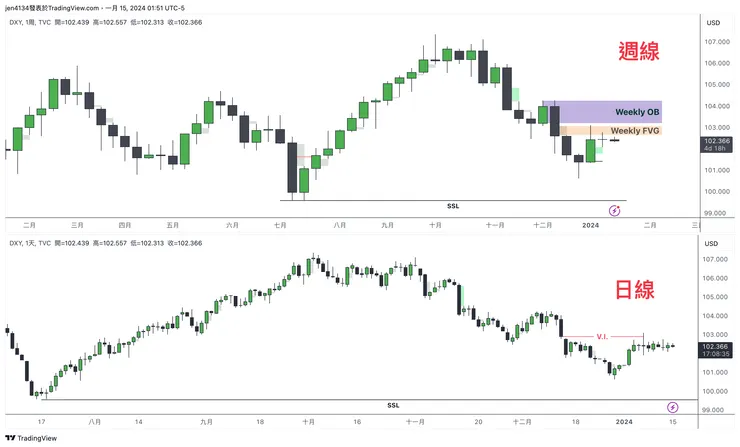The image size is (740, 447).
Task: Click 14 on the daily time axis
Action: [x=138, y=422]
